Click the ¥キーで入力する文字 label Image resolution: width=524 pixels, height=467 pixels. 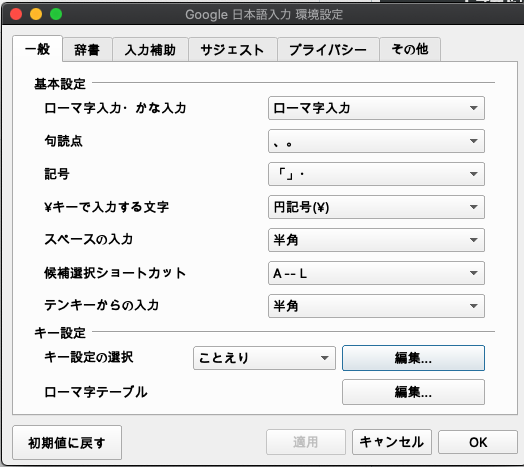(x=107, y=207)
